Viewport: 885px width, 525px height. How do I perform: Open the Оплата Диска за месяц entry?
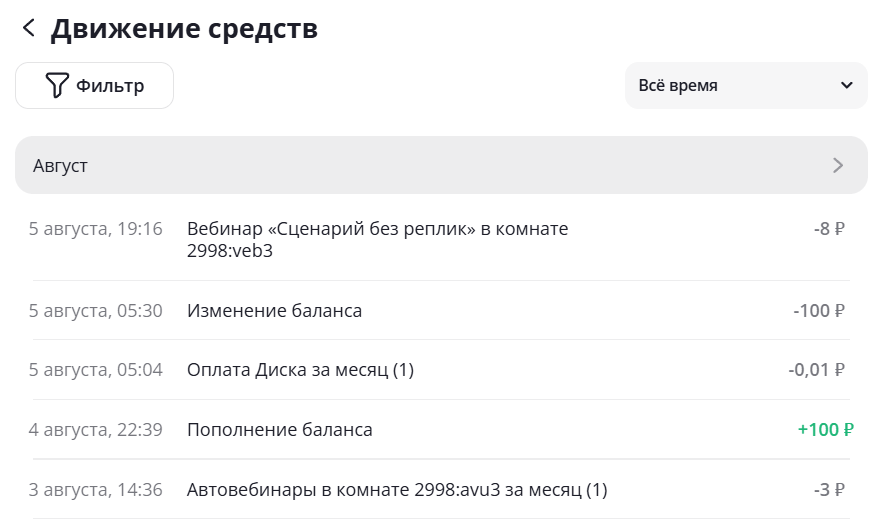point(300,370)
